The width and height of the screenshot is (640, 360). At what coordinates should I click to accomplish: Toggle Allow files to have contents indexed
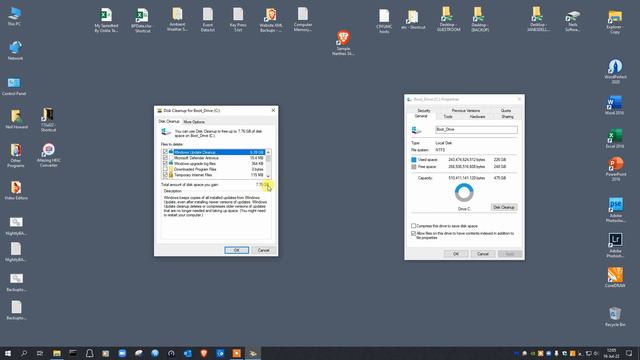[x=413, y=233]
